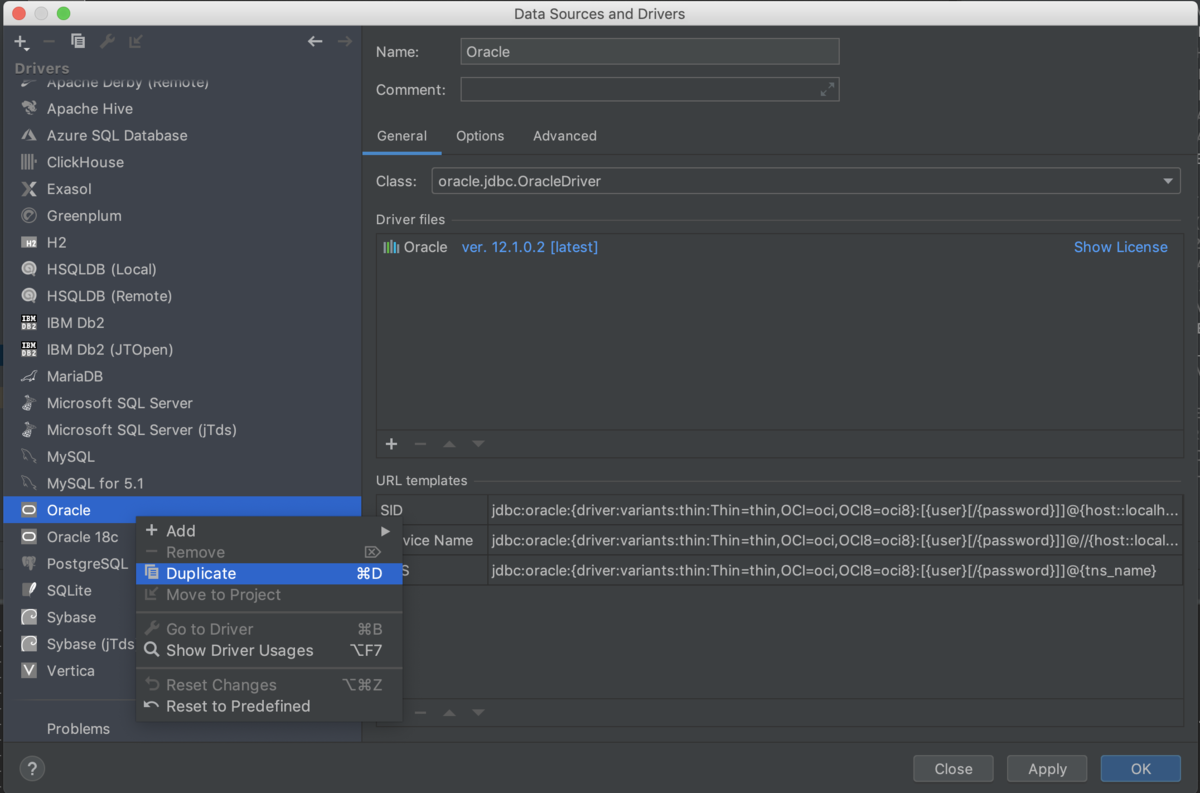Image resolution: width=1200 pixels, height=793 pixels.
Task: Click the Close button
Action: pyautogui.click(x=953, y=769)
